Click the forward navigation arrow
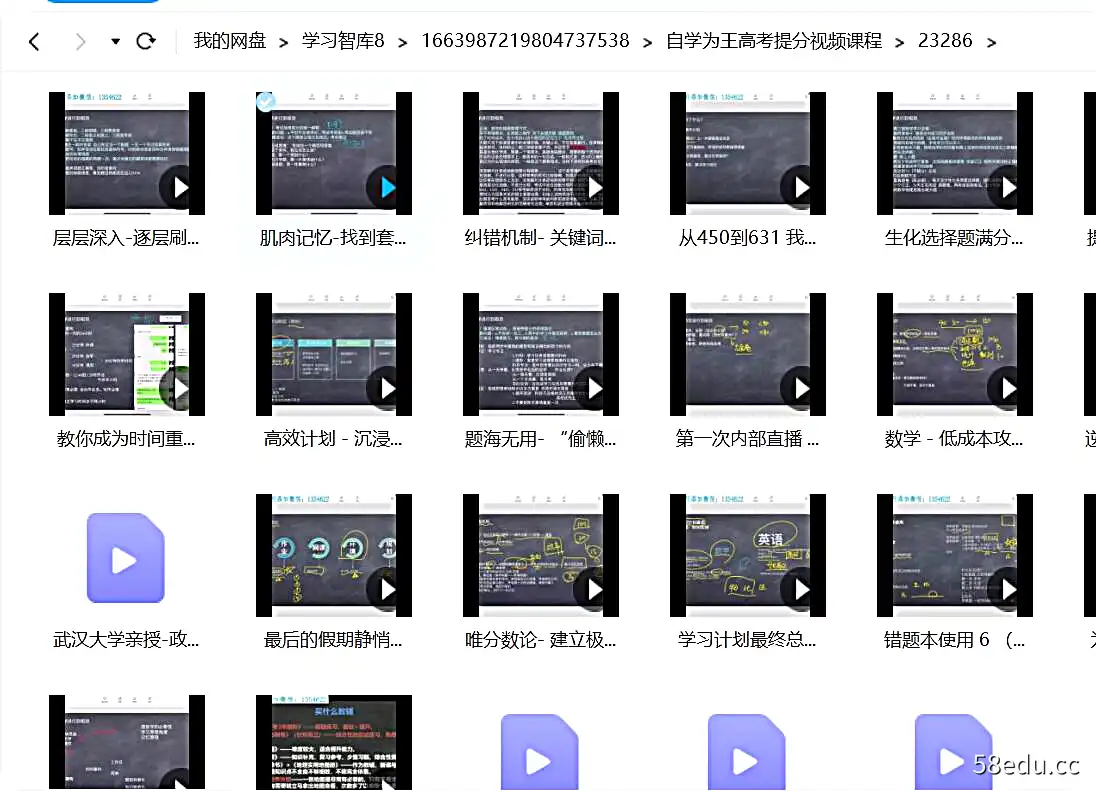Viewport: 1096px width, 791px height. 80,42
